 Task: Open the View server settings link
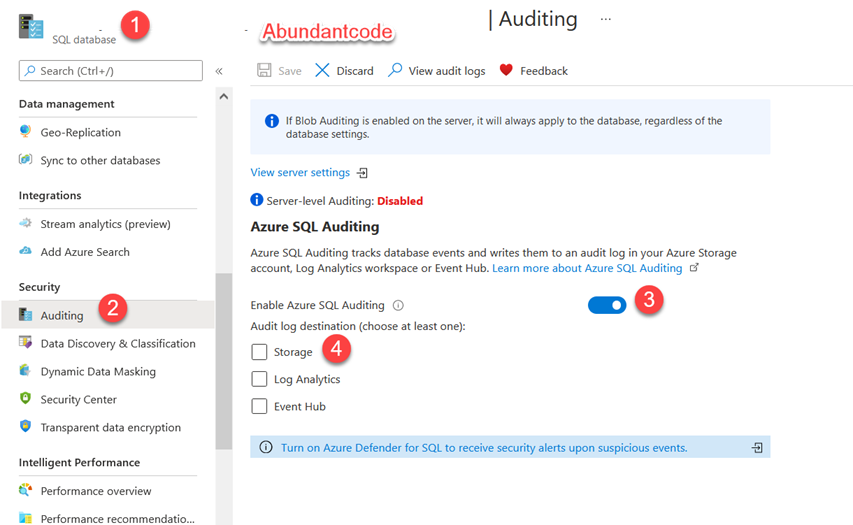[300, 172]
